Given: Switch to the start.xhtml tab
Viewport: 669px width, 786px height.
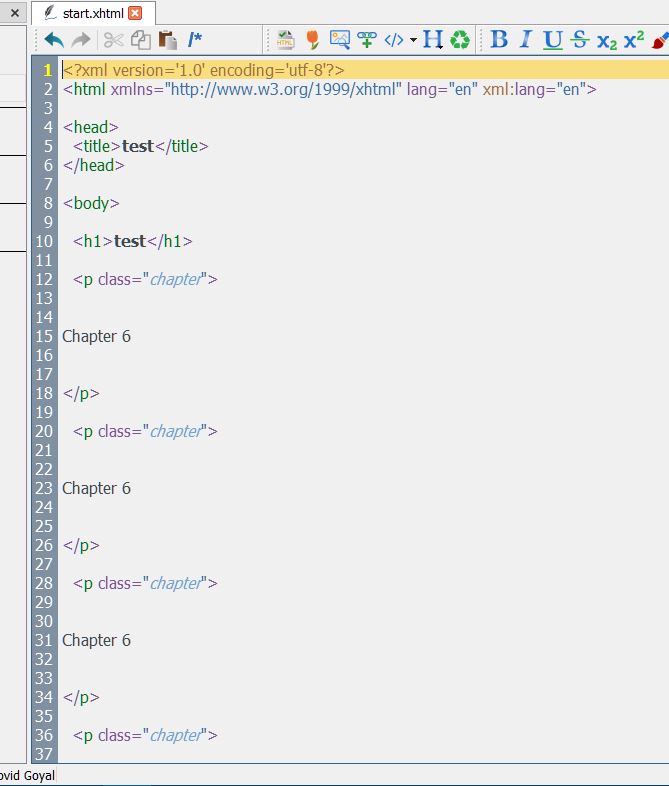Looking at the screenshot, I should point(93,13).
